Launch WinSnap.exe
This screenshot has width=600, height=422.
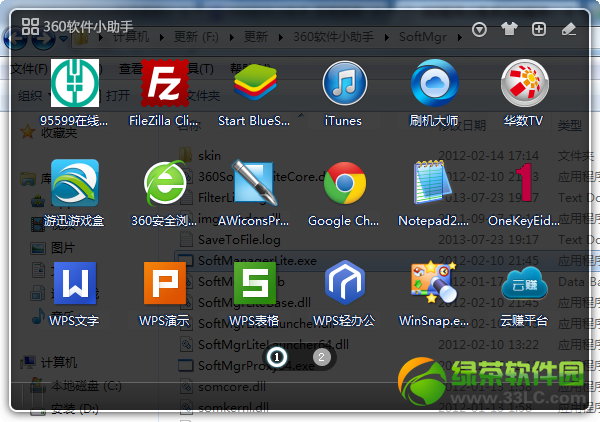point(434,282)
